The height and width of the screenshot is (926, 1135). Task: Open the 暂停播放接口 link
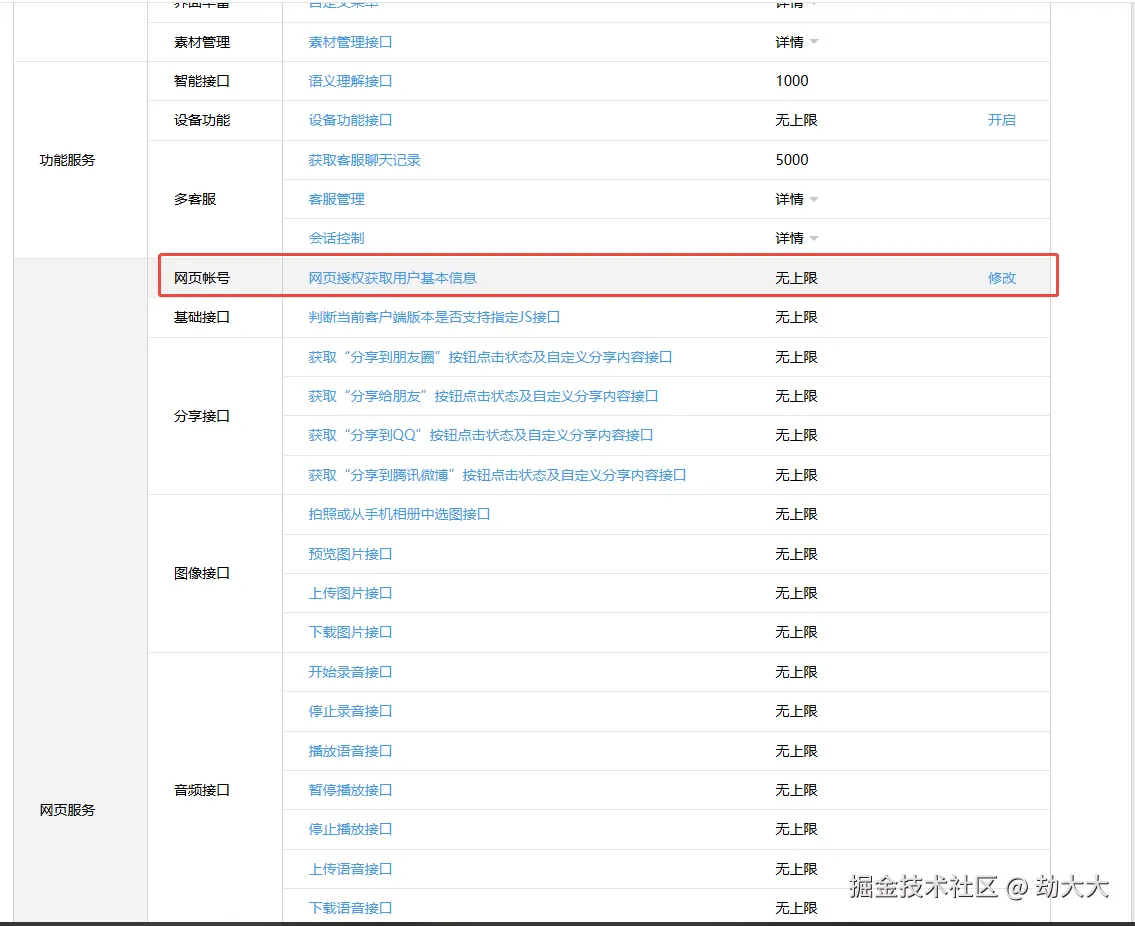pyautogui.click(x=352, y=790)
